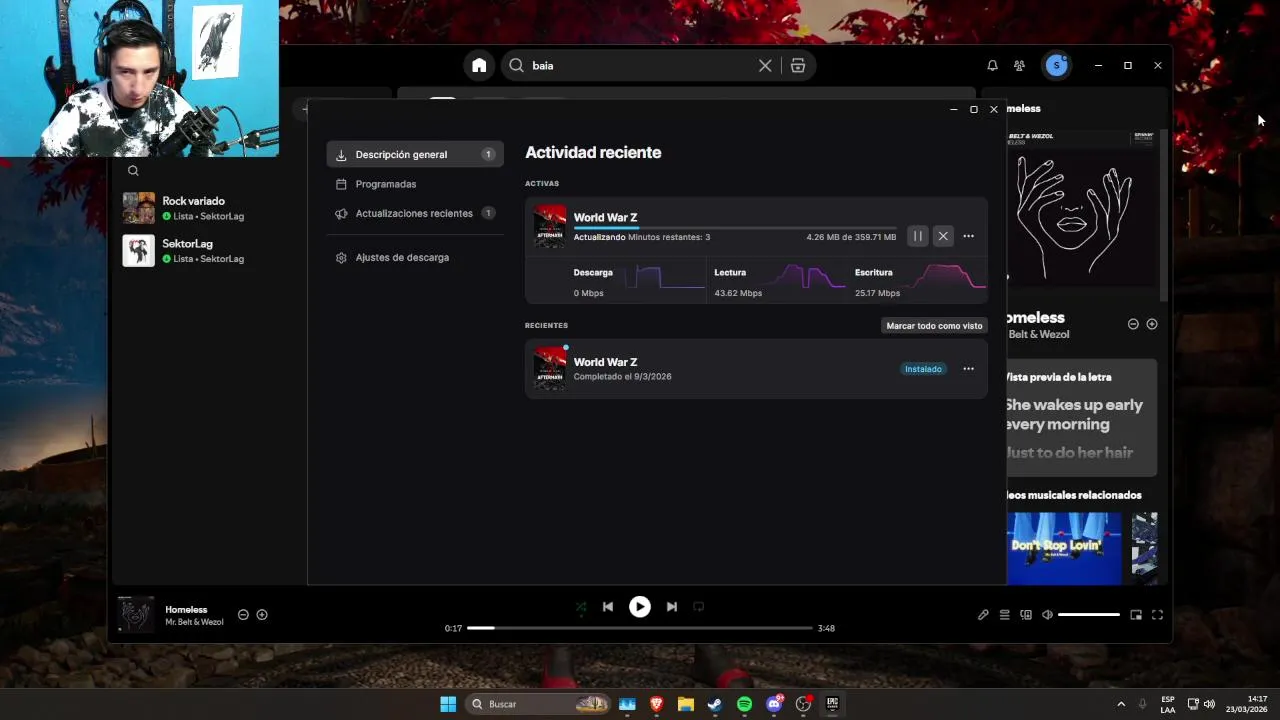
Task: Open the Spotify queue icon
Action: (x=1005, y=615)
